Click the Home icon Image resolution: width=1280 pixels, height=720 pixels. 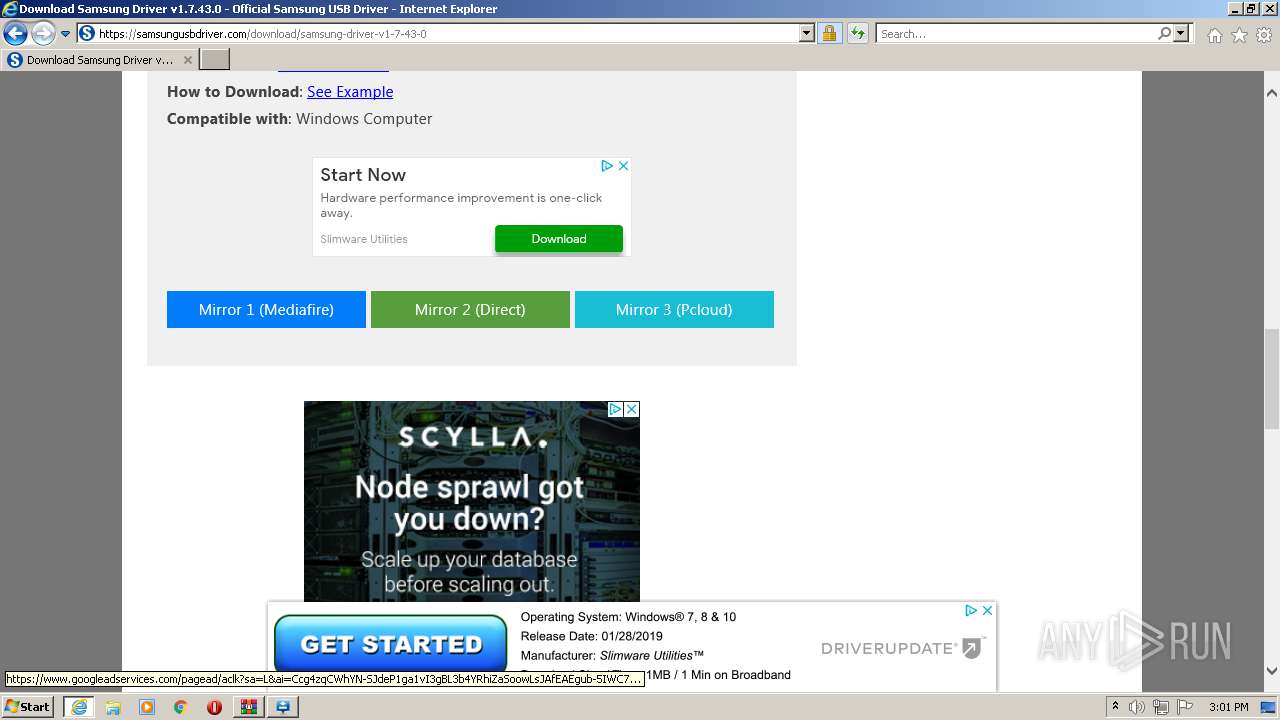1214,35
